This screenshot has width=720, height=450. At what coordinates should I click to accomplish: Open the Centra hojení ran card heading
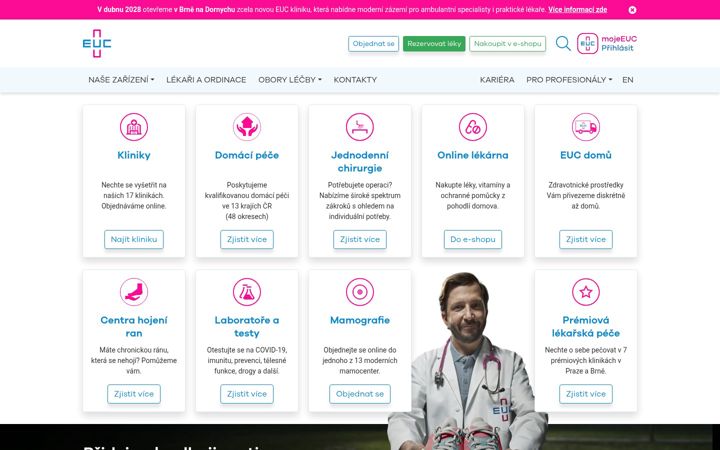(x=134, y=326)
